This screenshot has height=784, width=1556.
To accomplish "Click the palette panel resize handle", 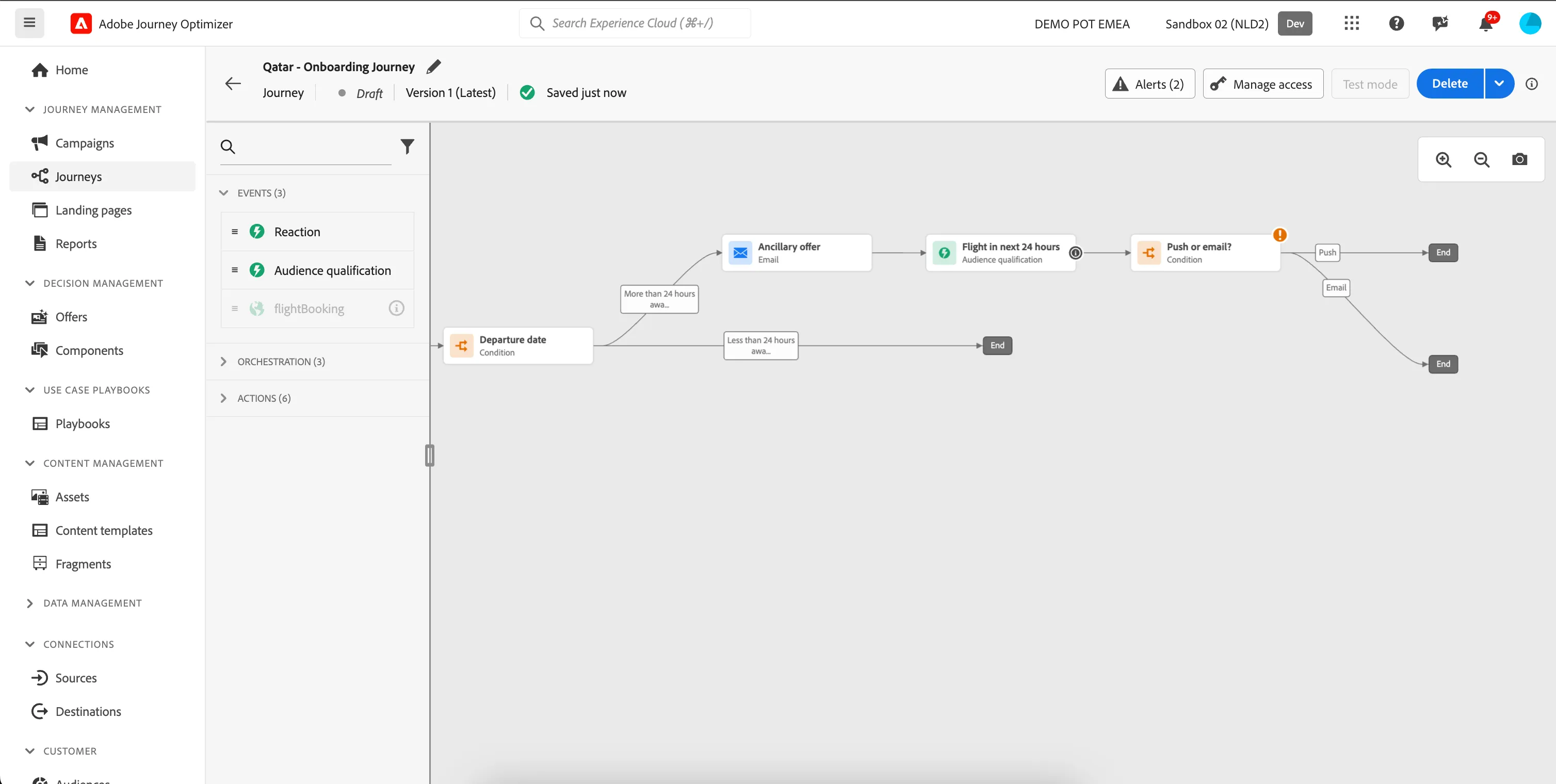I will point(429,455).
